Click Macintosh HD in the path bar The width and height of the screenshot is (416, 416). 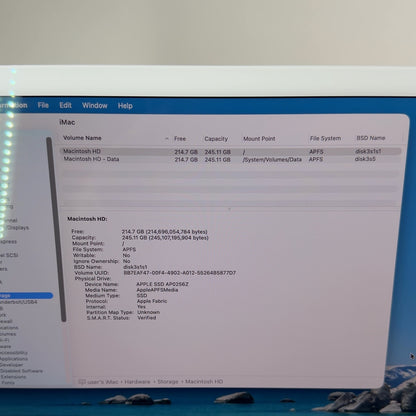point(204,382)
